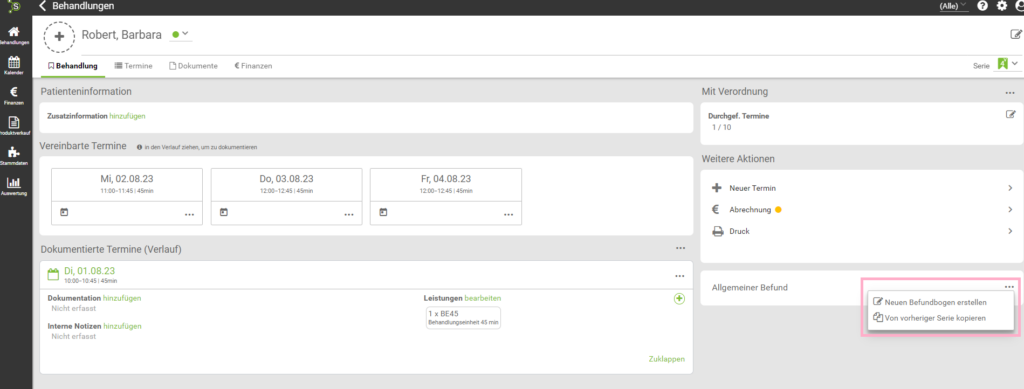Click the orange status dot beside Abrechnung
Screen dimensions: 1024x389
[778, 210]
